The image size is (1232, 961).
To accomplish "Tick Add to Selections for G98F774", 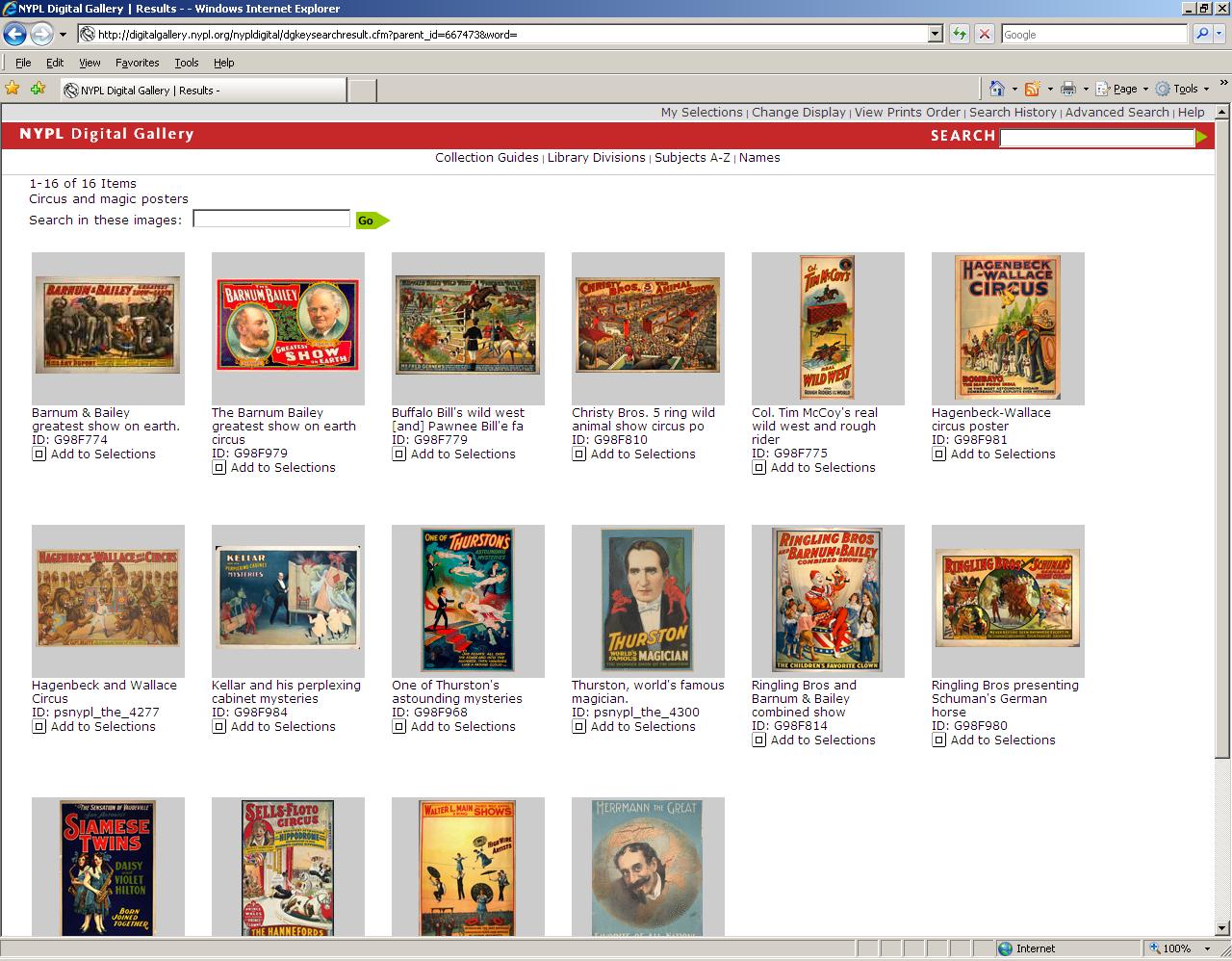I will [39, 455].
